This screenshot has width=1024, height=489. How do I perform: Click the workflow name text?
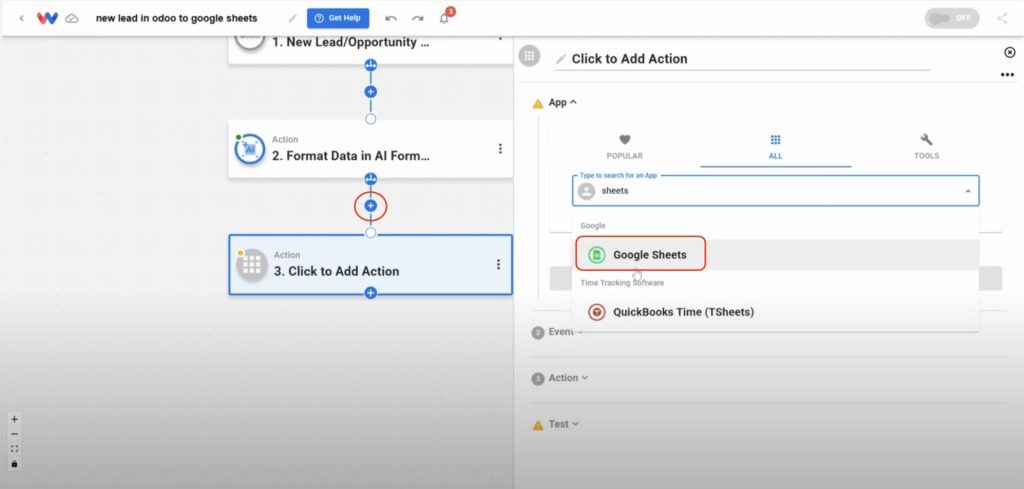(x=176, y=18)
